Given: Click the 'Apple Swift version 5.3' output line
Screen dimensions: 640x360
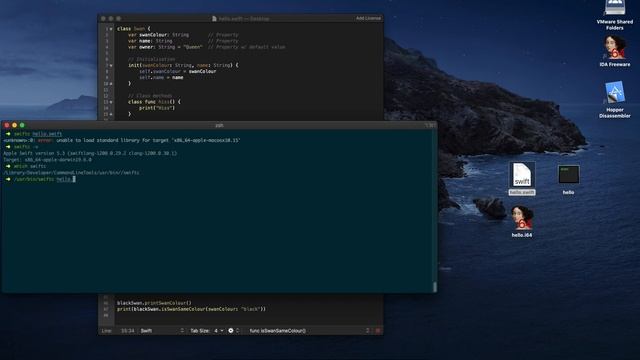Looking at the screenshot, I should [x=90, y=153].
